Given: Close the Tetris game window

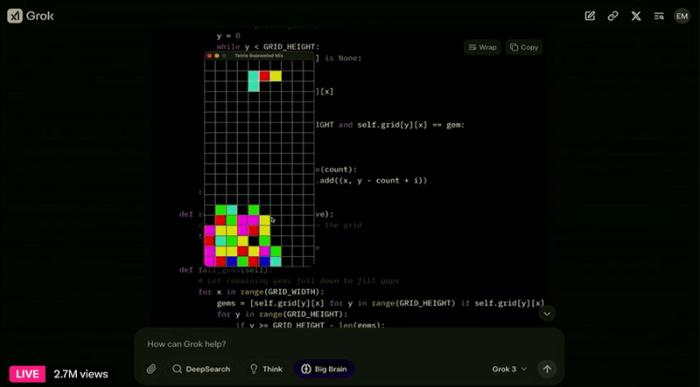Looking at the screenshot, I should (209, 56).
